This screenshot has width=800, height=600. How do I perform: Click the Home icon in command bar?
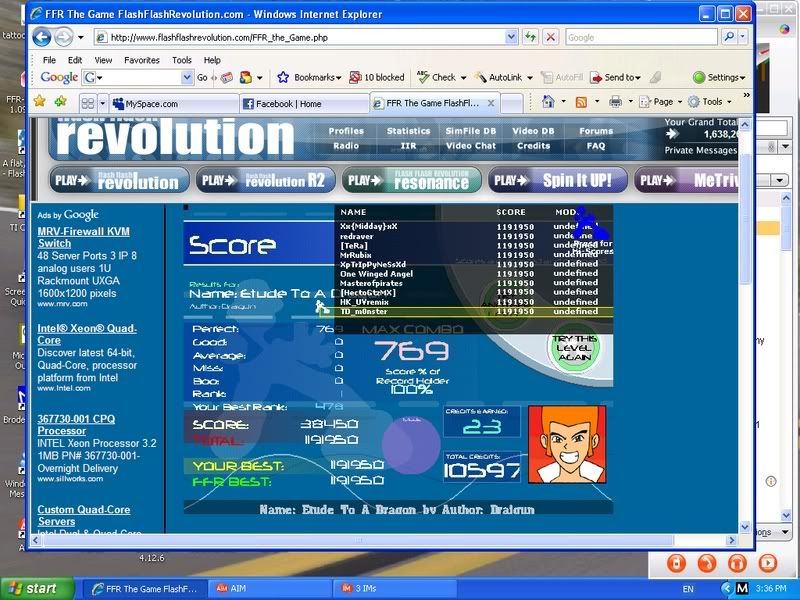tap(548, 102)
